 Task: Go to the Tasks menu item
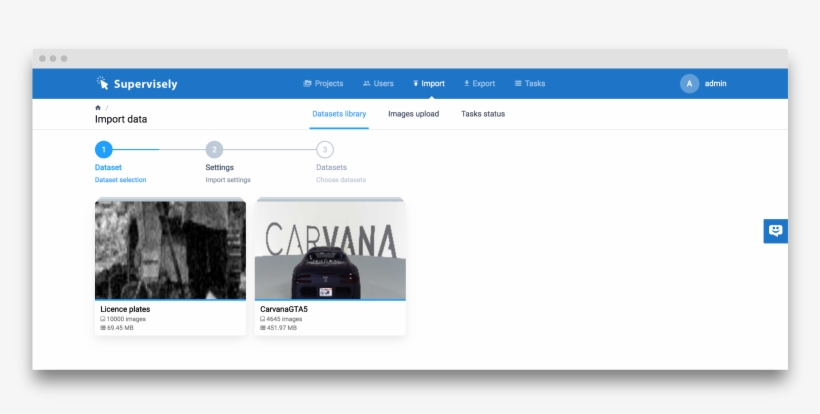530,84
